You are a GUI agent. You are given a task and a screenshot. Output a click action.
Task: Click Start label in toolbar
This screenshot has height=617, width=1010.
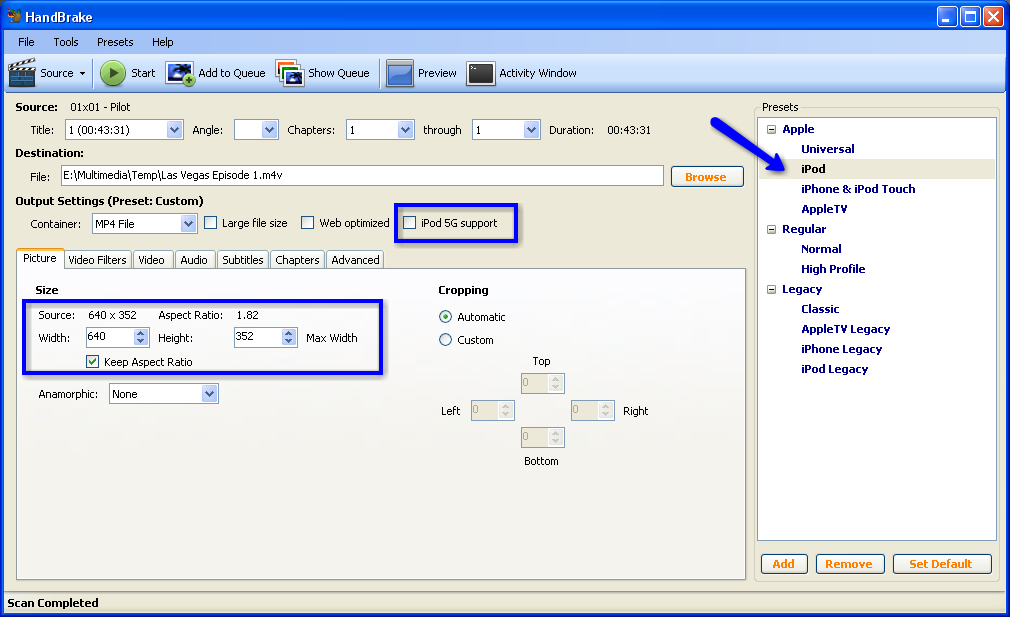pyautogui.click(x=143, y=73)
